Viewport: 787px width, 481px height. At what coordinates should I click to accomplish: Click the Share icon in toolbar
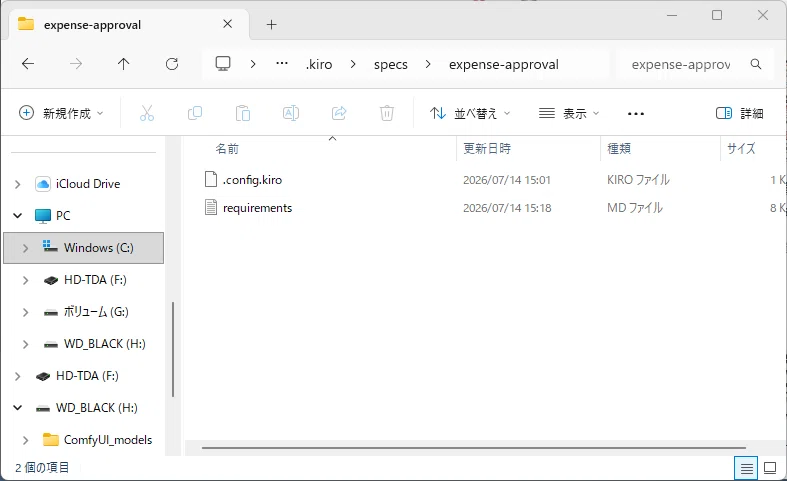(x=339, y=113)
